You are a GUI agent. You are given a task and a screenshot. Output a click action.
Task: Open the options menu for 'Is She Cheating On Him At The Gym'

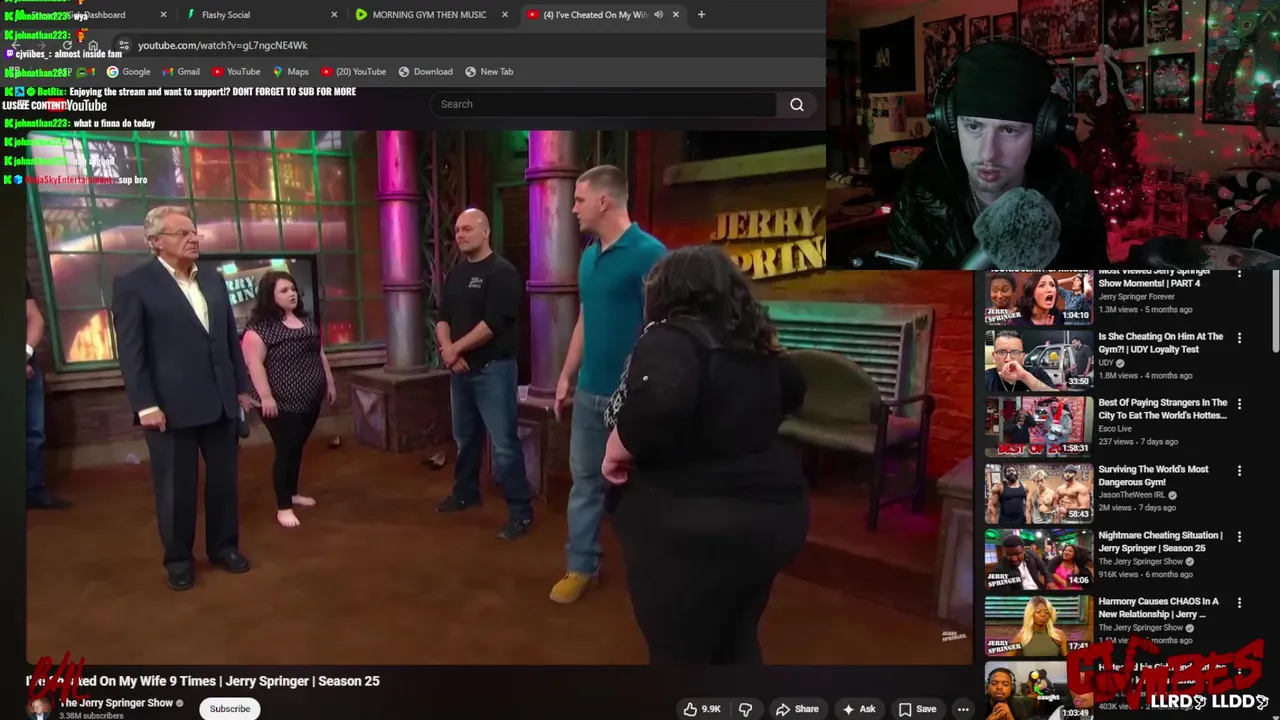[1240, 338]
